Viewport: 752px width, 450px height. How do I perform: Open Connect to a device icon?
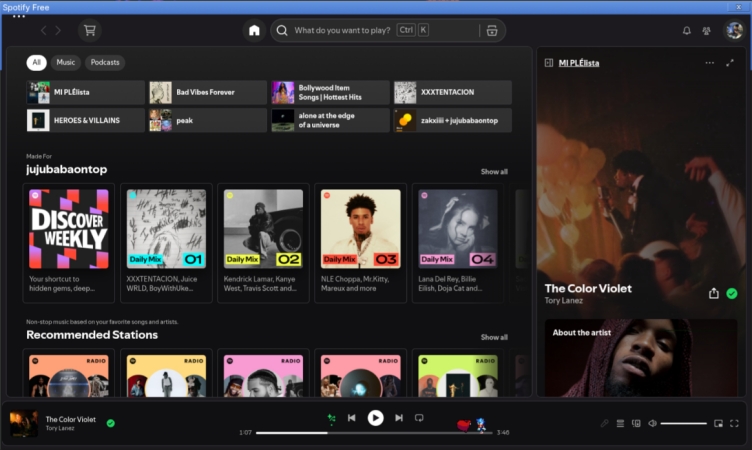pos(636,423)
